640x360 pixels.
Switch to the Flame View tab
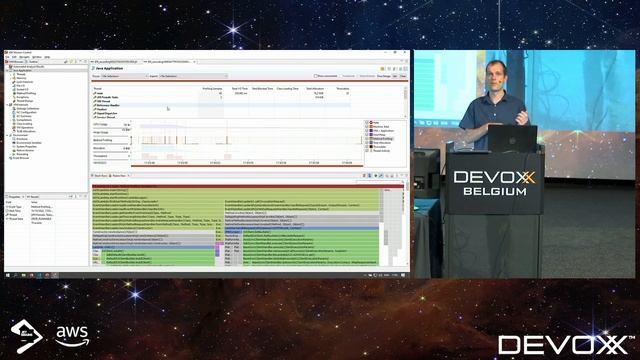tap(118, 176)
